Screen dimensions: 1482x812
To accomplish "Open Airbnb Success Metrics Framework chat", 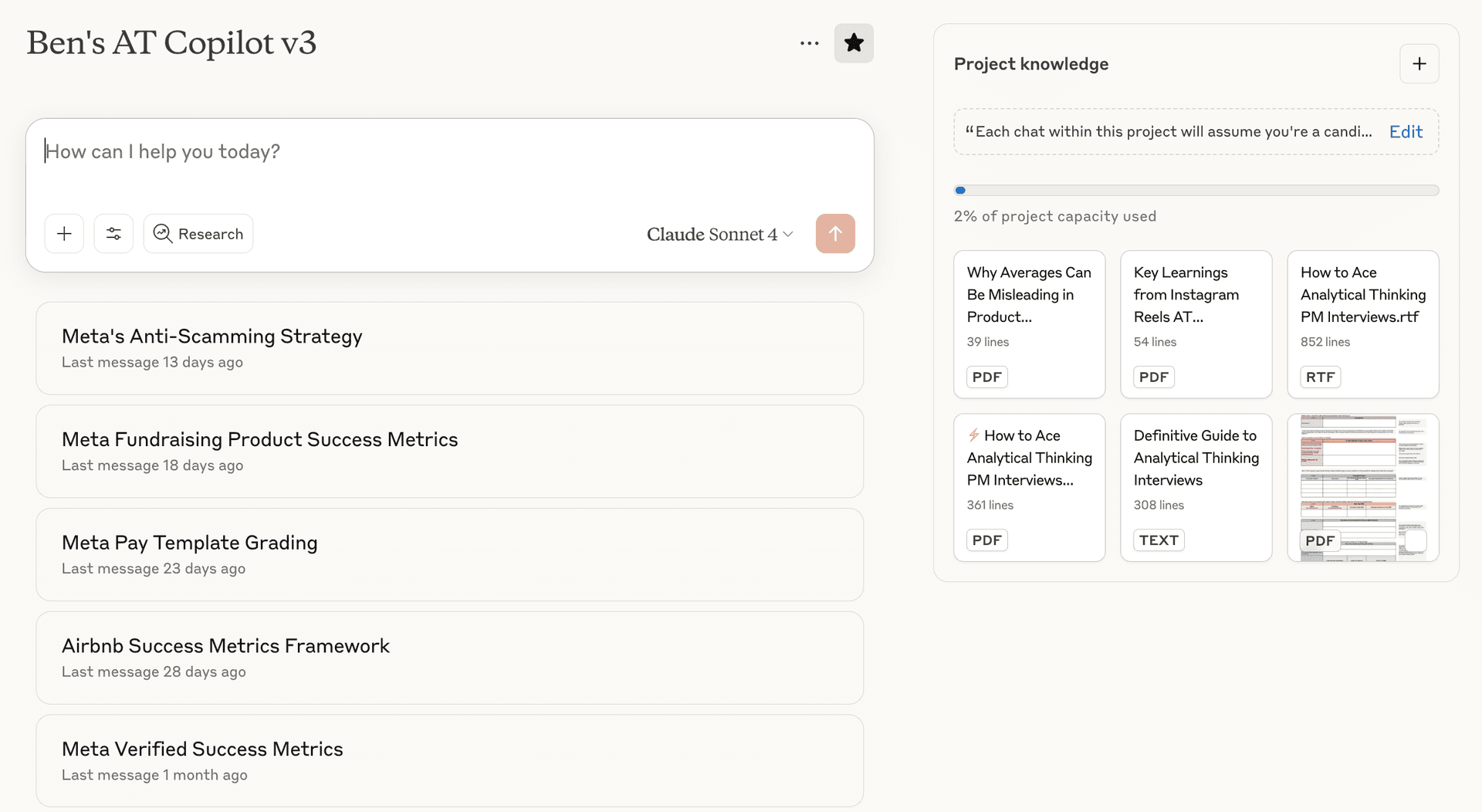I will (x=449, y=658).
